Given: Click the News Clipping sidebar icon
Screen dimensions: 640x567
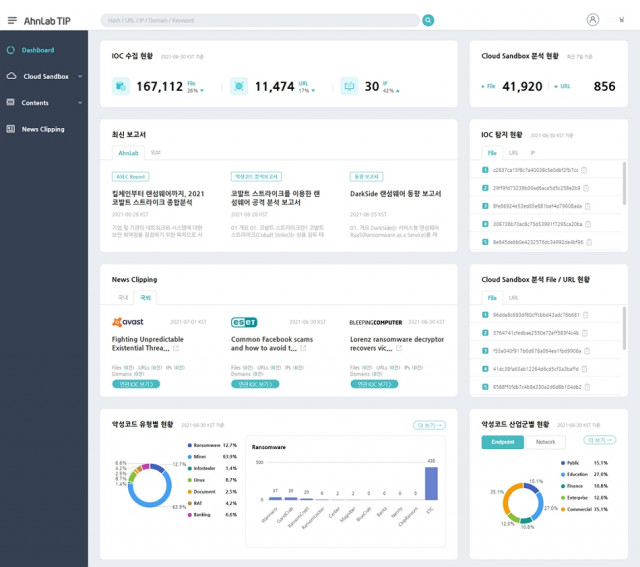Looking at the screenshot, I should tap(11, 129).
